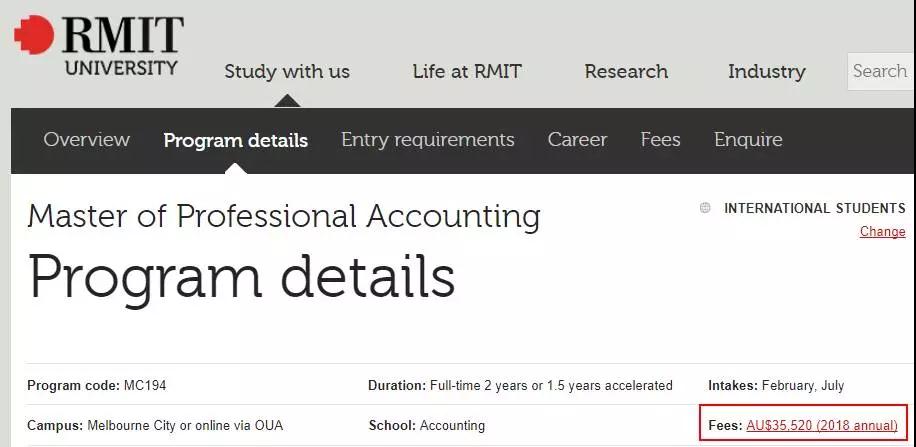916x447 pixels.
Task: Go to the Research menu item
Action: tap(626, 72)
